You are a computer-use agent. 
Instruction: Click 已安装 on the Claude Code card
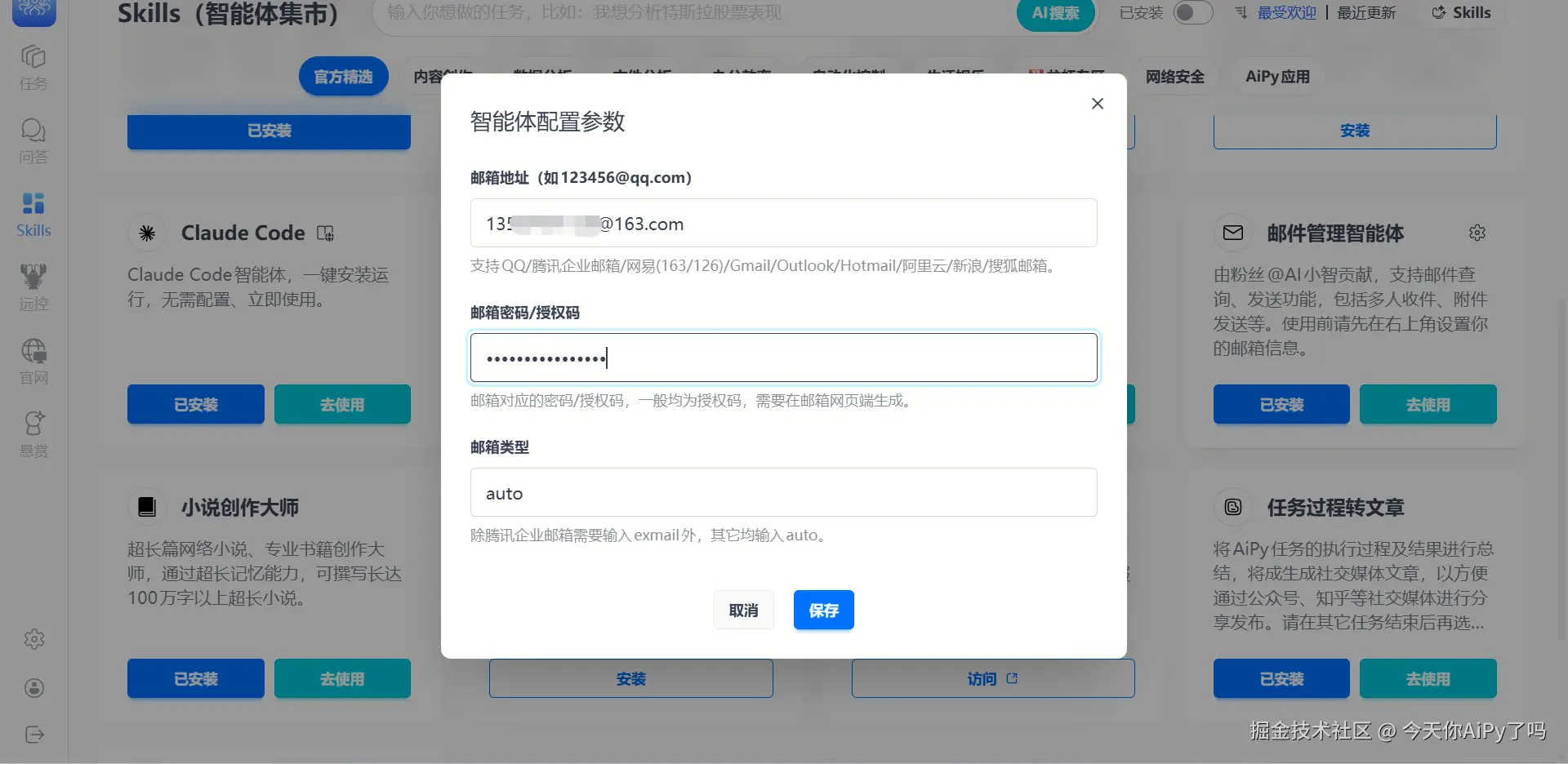click(x=196, y=404)
